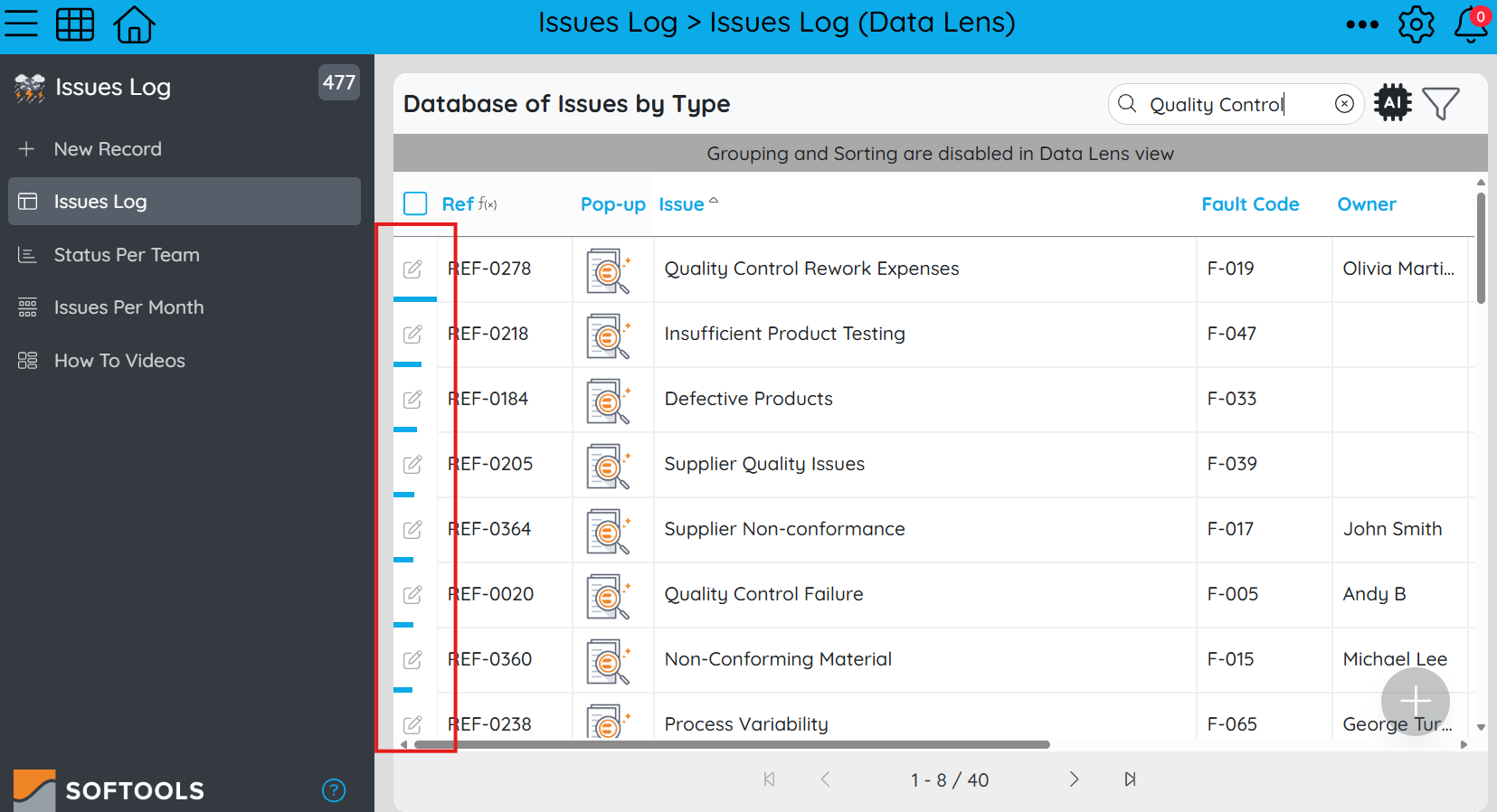Tick the select-all checkbox in header
Viewport: 1497px width, 812px height.
coord(415,203)
